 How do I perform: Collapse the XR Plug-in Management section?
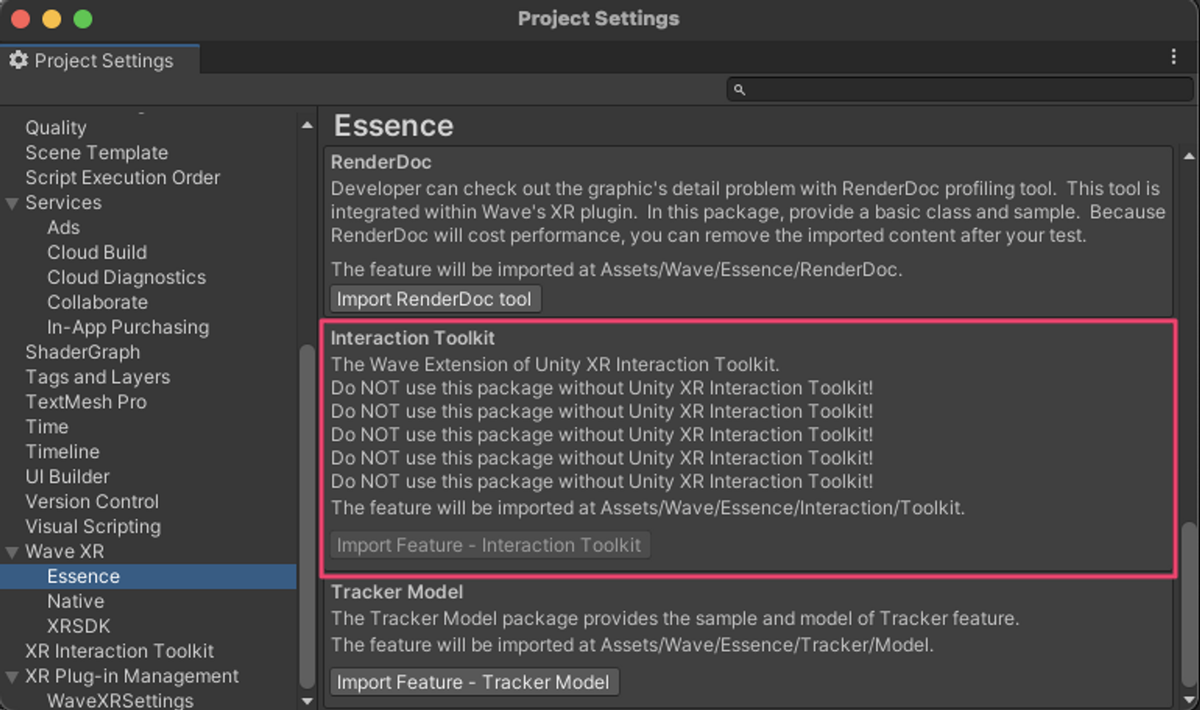coord(12,677)
